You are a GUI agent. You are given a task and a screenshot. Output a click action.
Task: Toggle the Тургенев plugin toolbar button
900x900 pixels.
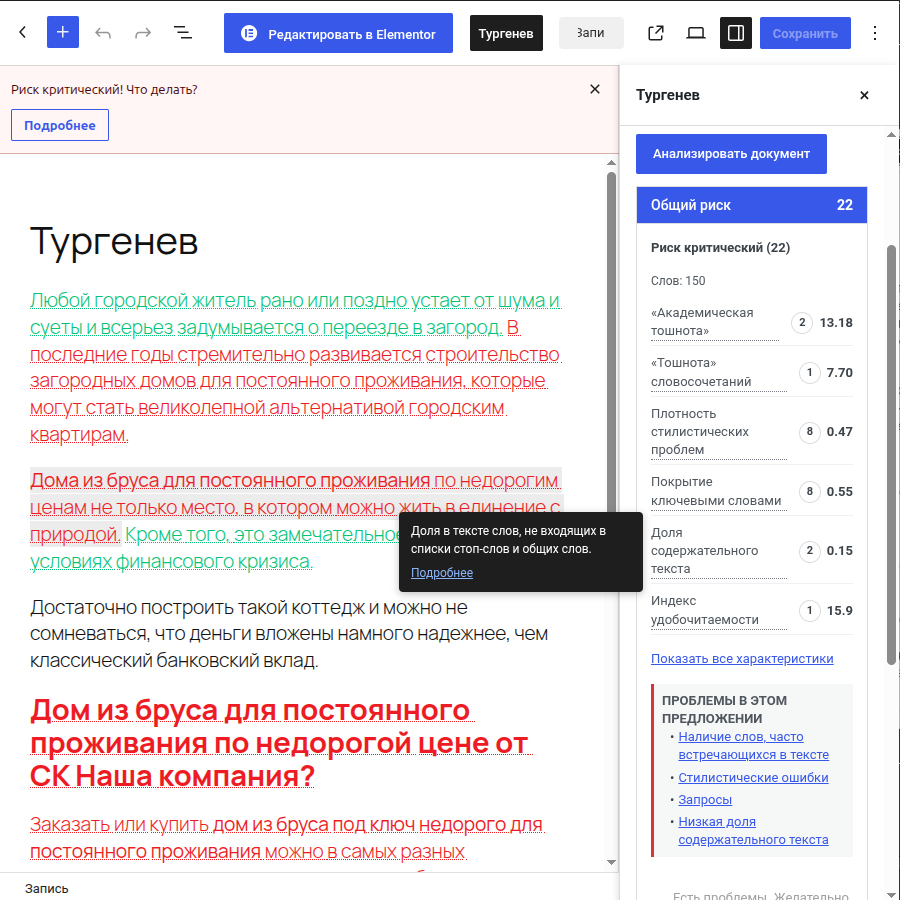pyautogui.click(x=506, y=33)
